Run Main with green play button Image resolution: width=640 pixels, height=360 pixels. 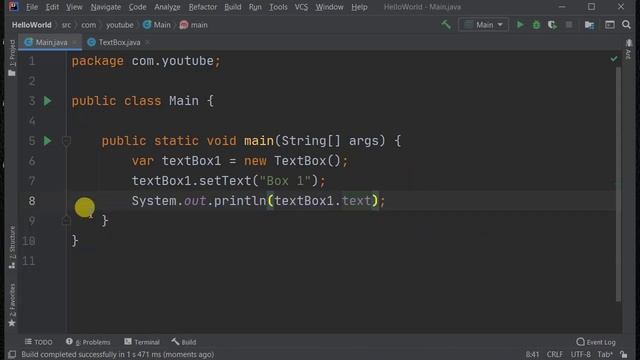(520, 25)
